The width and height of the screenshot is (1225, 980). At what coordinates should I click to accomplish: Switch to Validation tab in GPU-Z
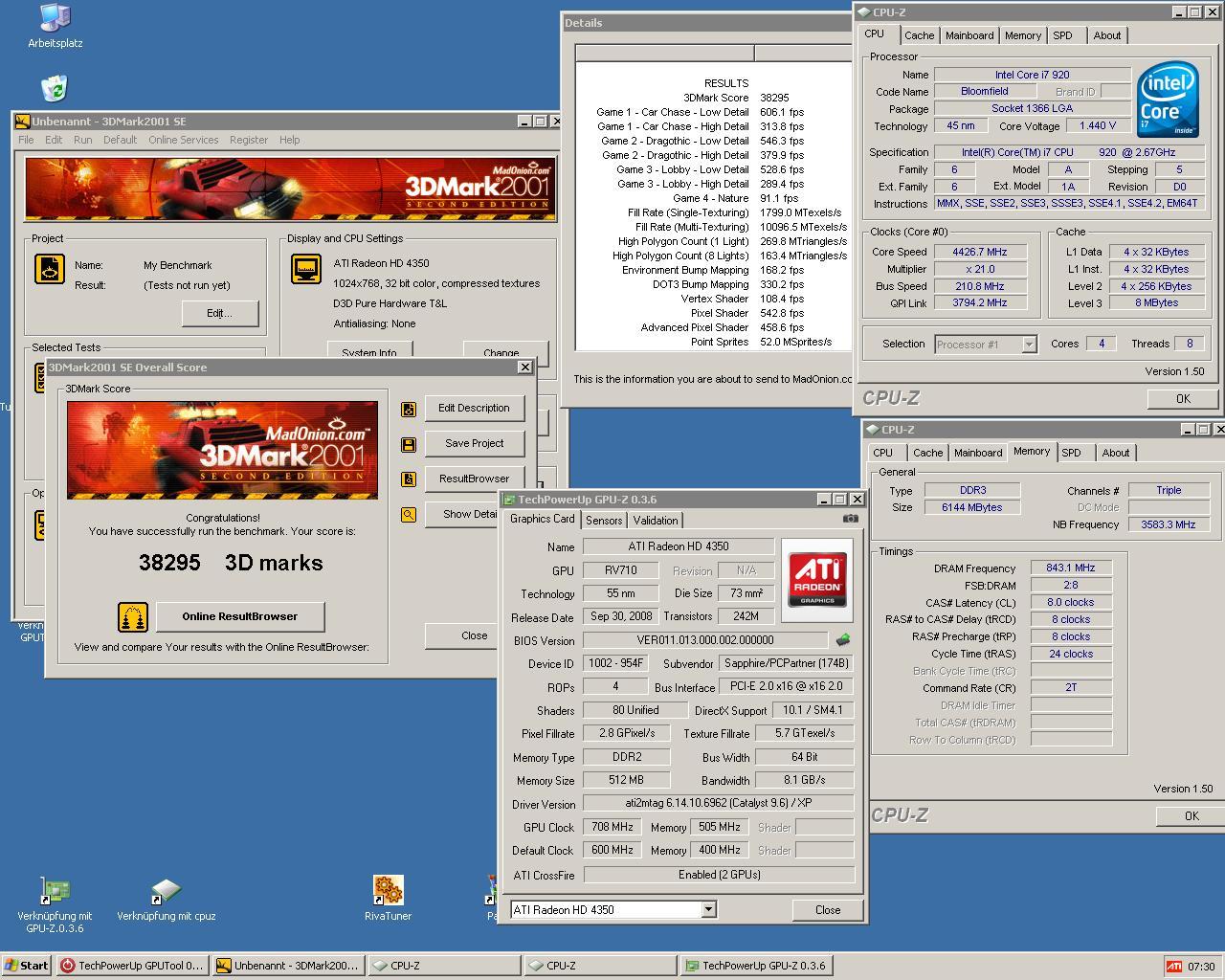656,521
